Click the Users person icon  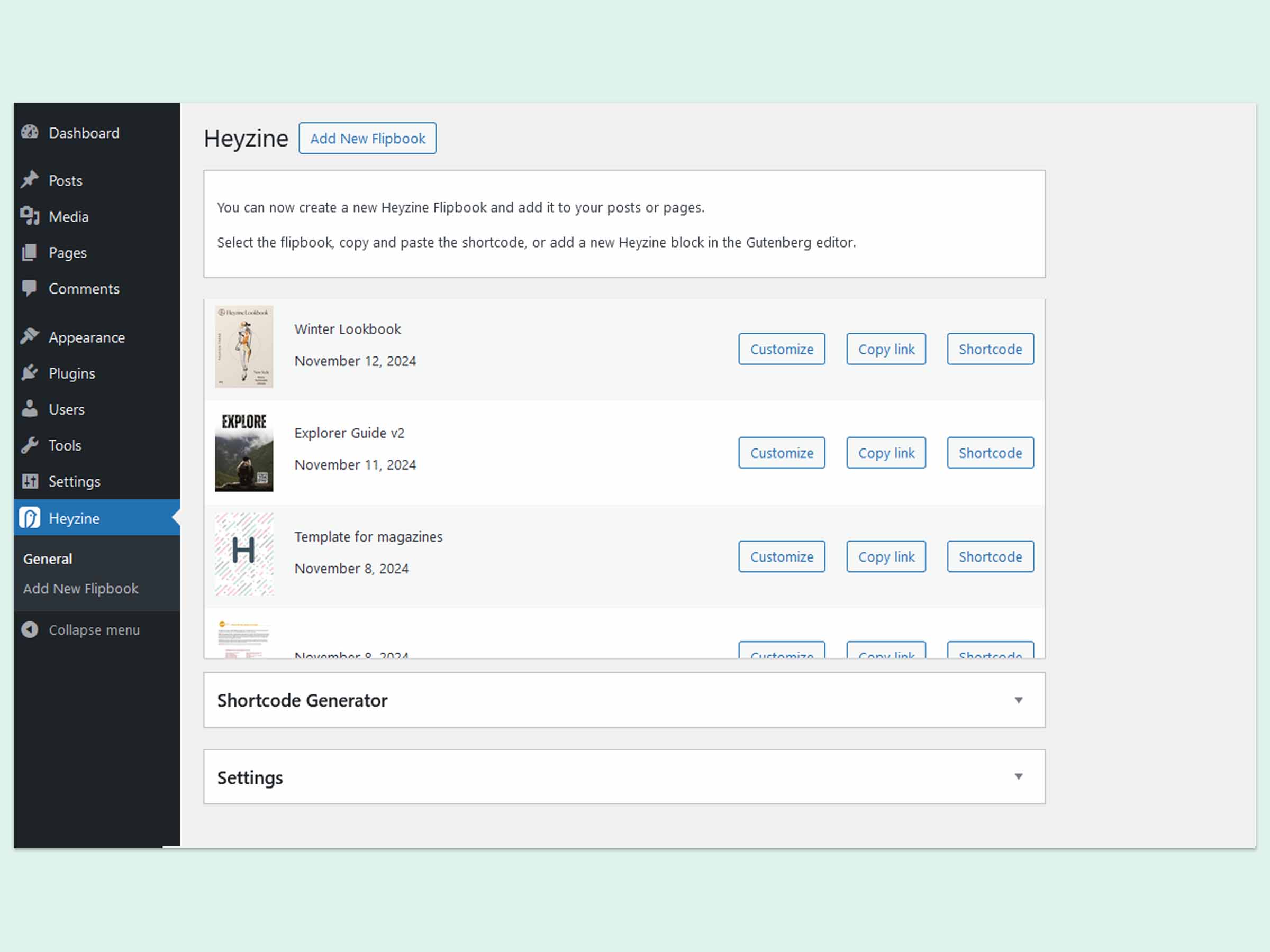(x=30, y=409)
